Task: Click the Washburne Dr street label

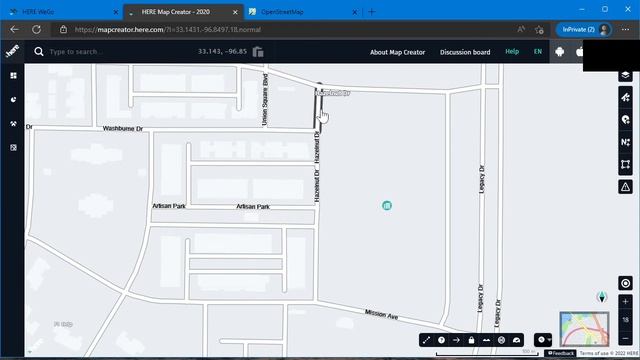Action: pos(123,129)
